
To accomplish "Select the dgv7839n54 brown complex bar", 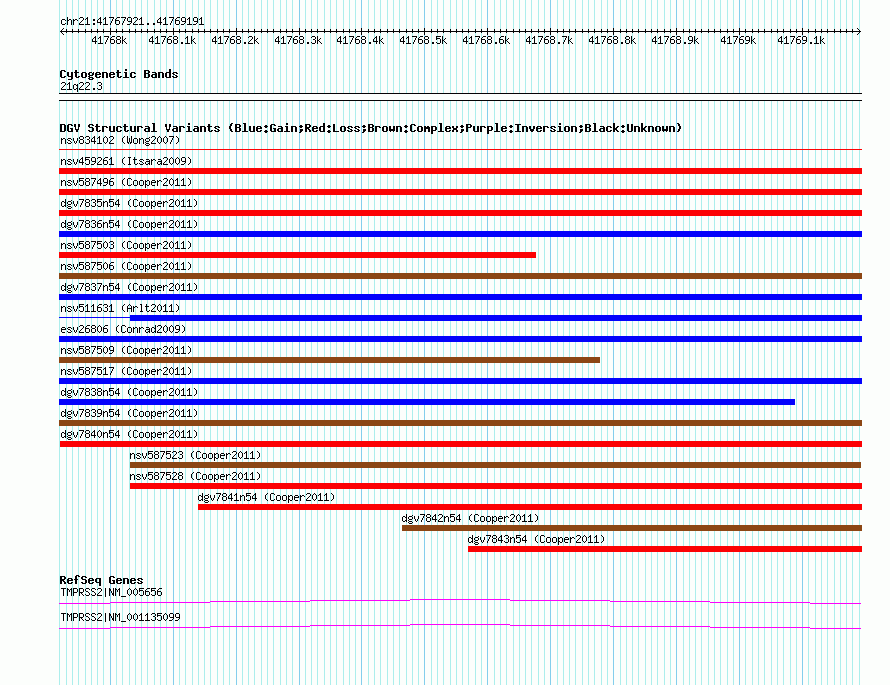I will [x=460, y=423].
